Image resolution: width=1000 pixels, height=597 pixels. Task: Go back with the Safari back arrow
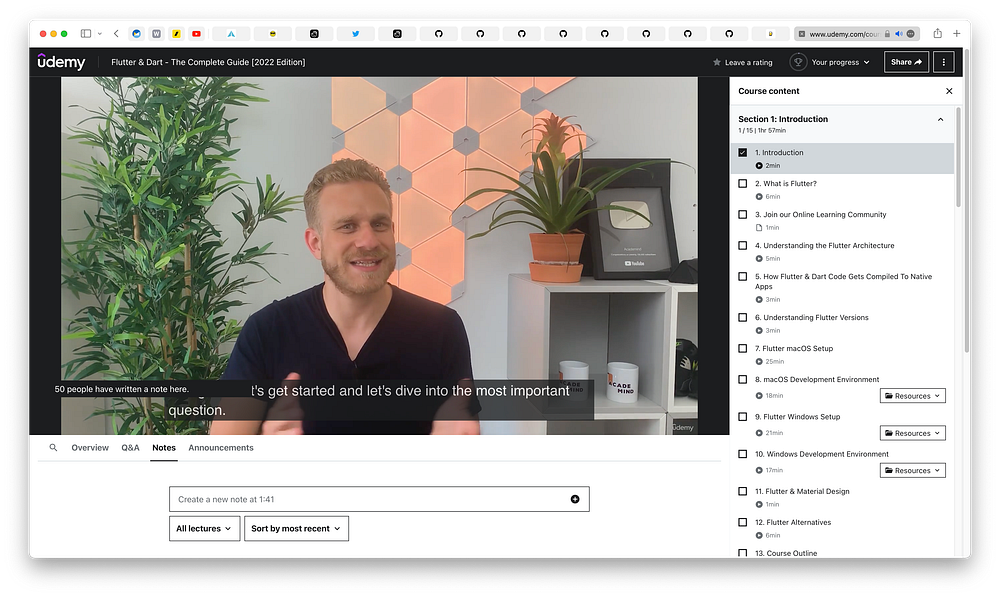click(116, 34)
